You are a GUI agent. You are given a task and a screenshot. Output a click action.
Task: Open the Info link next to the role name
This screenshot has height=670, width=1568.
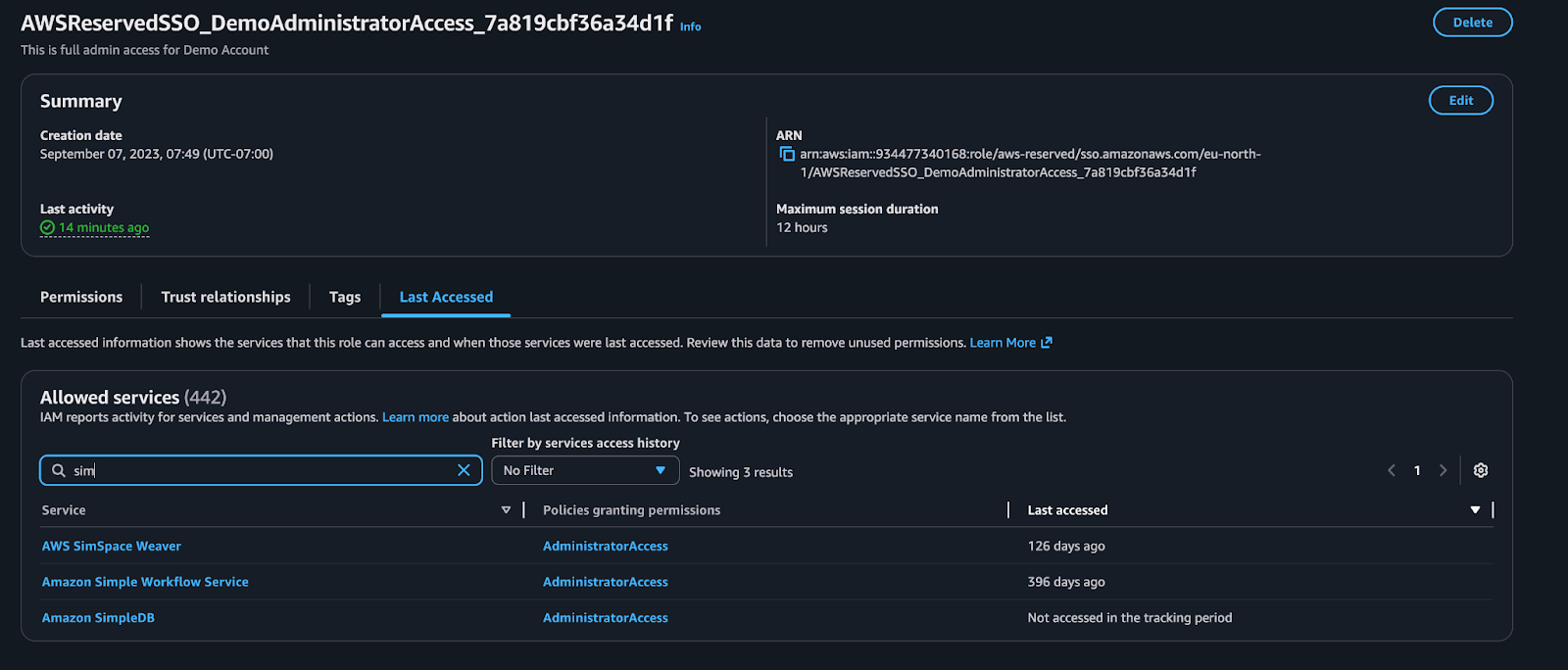pyautogui.click(x=691, y=27)
